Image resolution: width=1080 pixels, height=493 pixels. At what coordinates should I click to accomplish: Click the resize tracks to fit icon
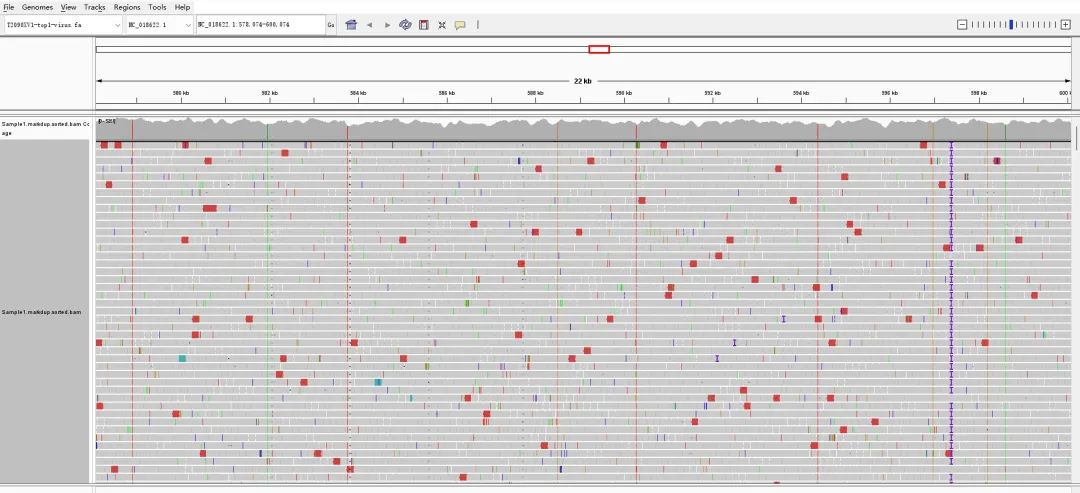pos(442,25)
